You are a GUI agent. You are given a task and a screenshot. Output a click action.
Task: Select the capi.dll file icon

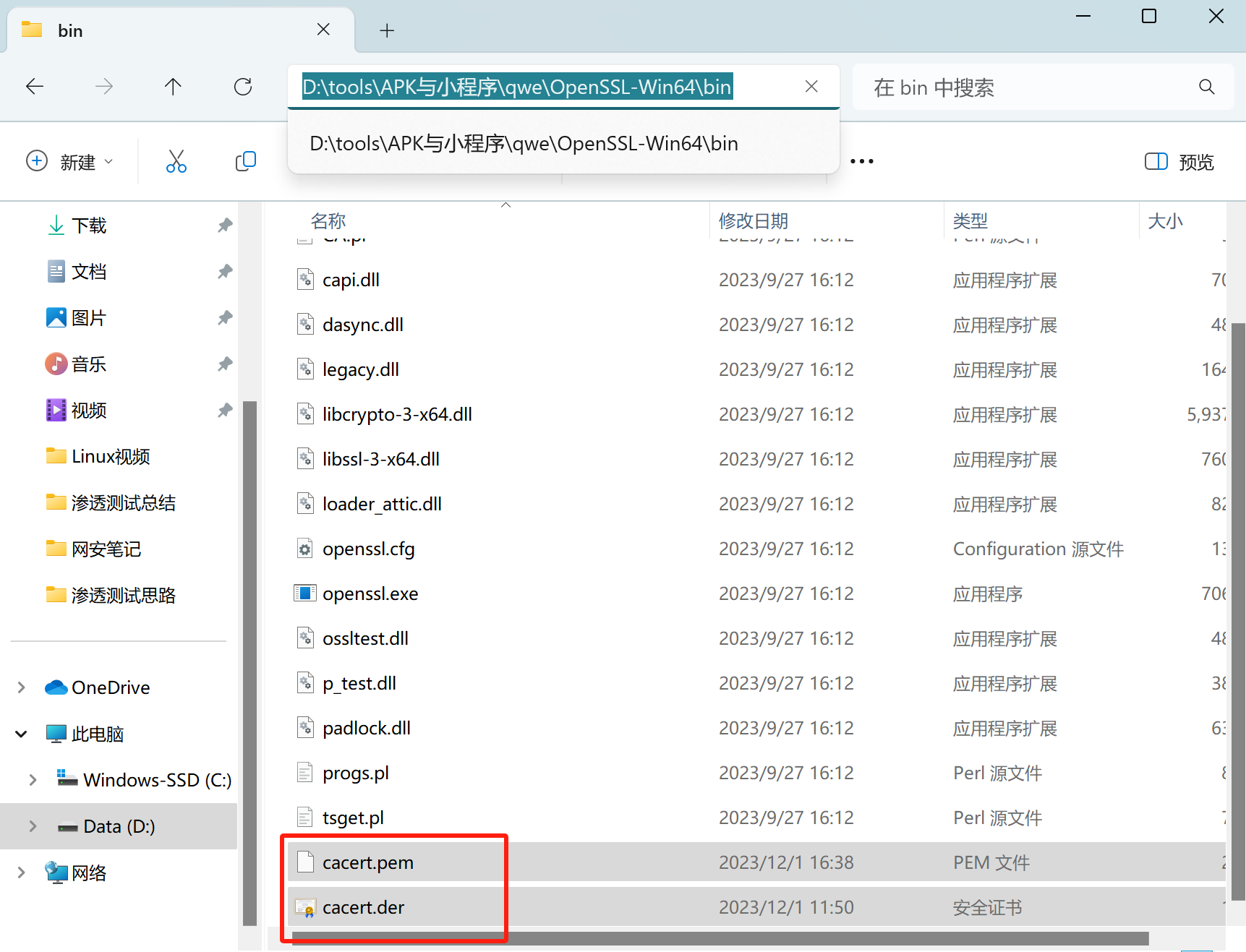(x=305, y=279)
